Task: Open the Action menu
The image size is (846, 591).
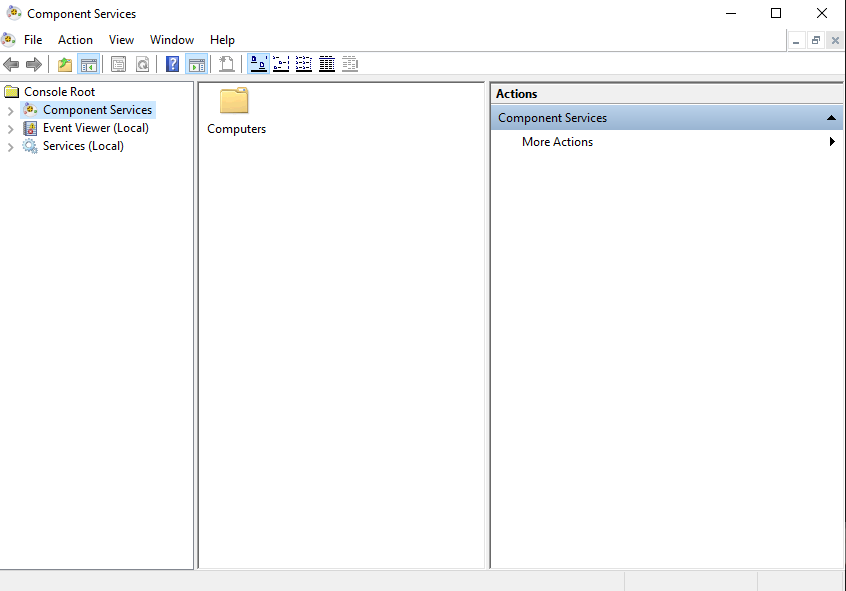Action: tap(75, 40)
